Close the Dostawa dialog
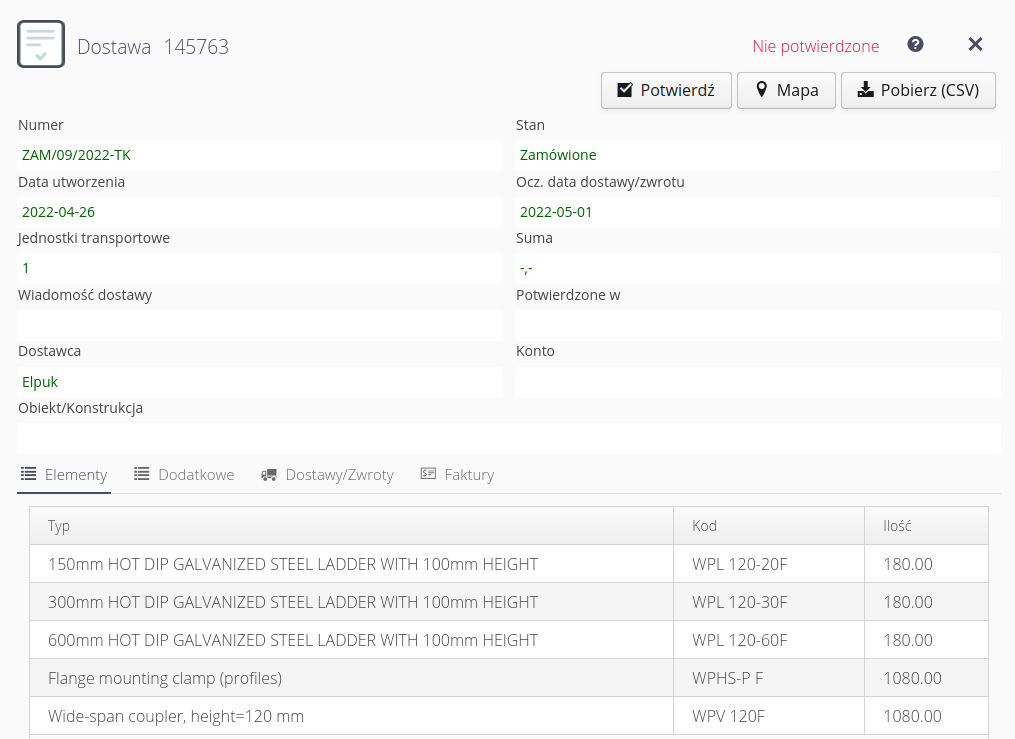Screen dimensions: 1015x739 pyautogui.click(x=976, y=44)
